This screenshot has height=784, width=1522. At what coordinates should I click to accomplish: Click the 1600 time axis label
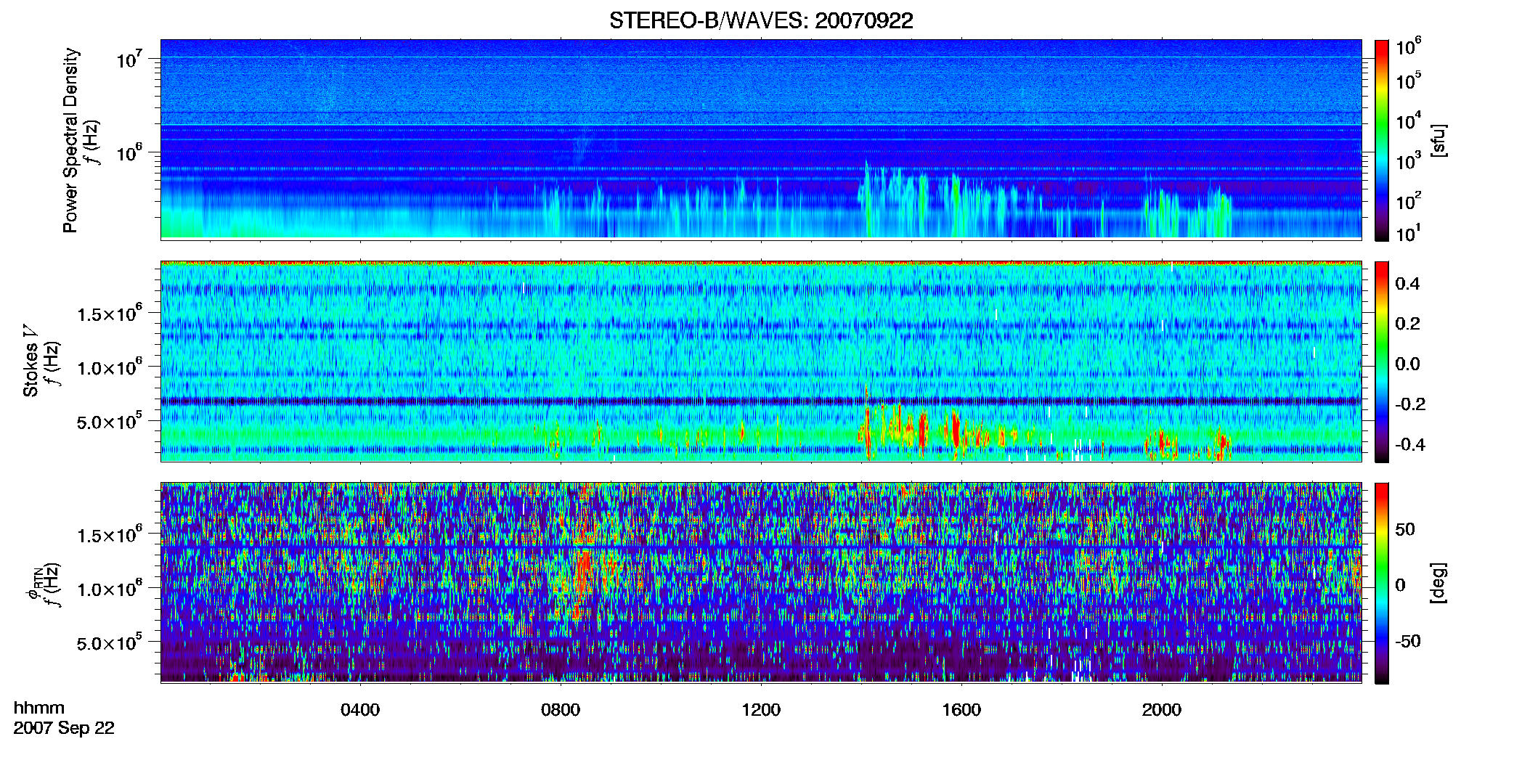click(961, 710)
